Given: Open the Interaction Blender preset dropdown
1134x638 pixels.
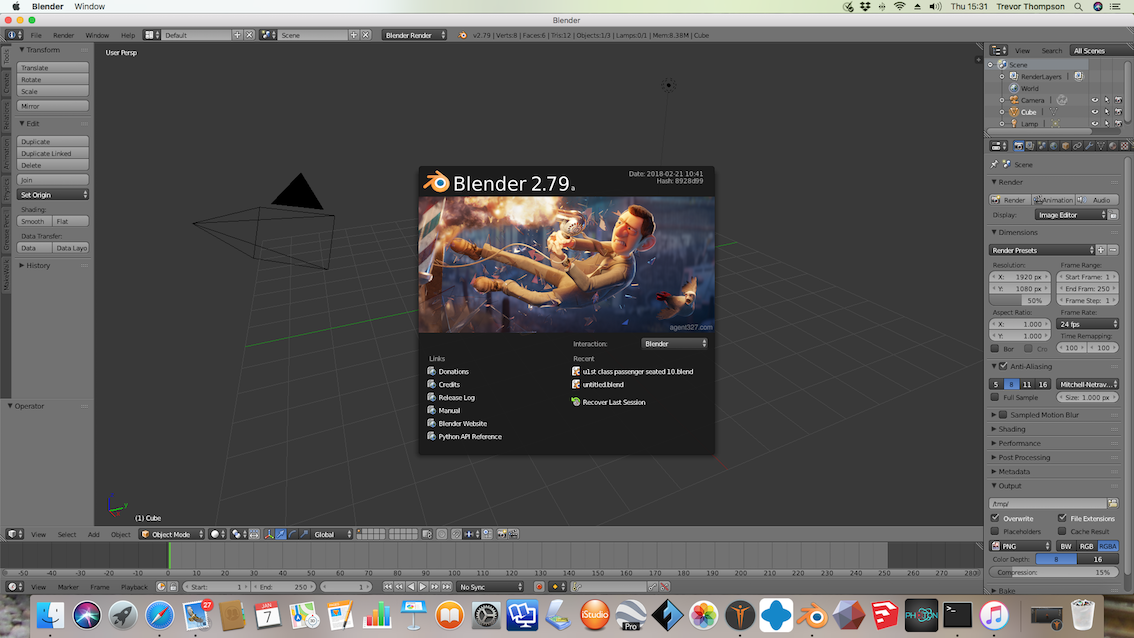Looking at the screenshot, I should pos(675,344).
